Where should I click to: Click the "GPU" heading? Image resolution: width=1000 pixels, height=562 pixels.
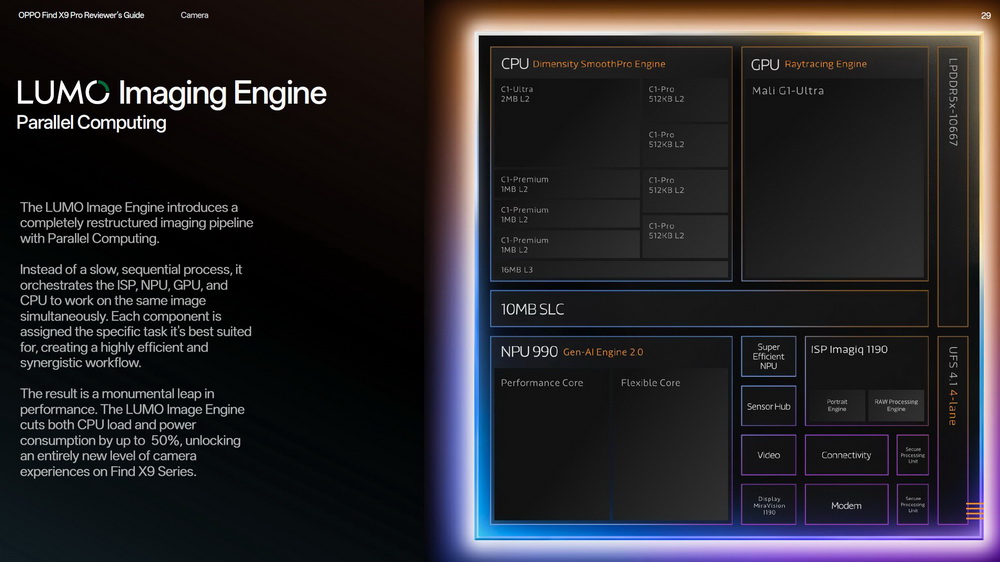click(765, 64)
